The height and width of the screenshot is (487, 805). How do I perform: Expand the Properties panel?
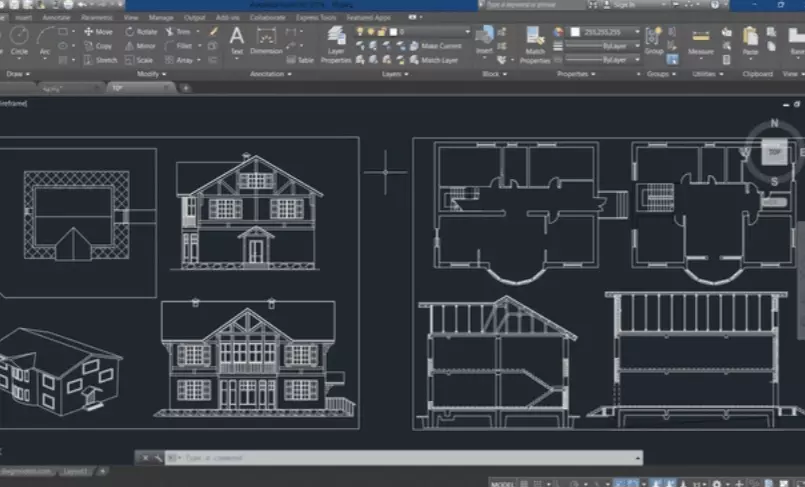576,74
